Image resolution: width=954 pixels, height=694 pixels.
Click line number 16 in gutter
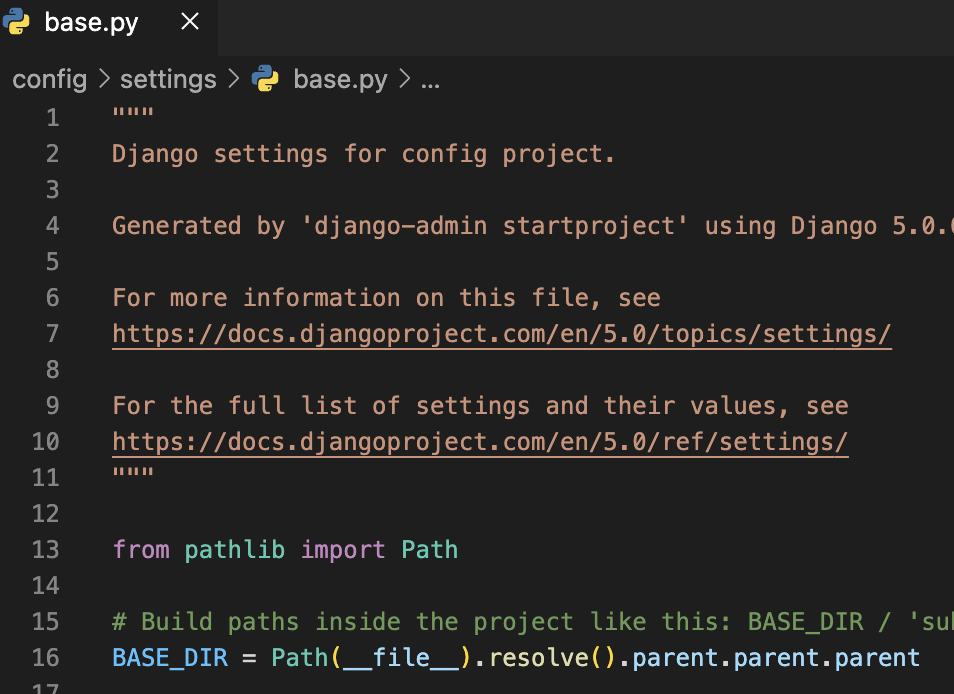tap(46, 658)
